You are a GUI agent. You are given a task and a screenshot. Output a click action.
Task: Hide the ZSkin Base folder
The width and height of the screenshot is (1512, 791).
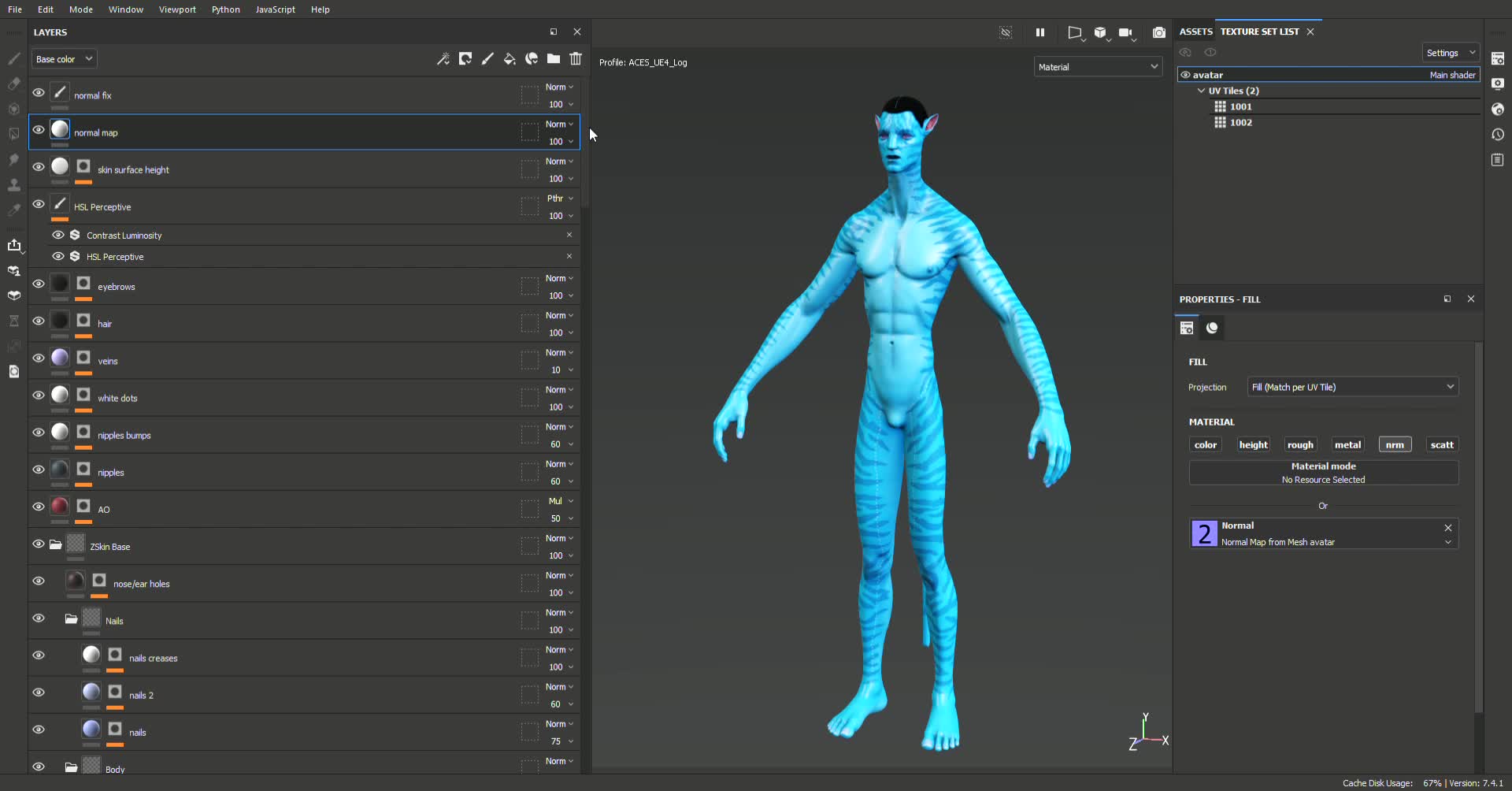[38, 544]
